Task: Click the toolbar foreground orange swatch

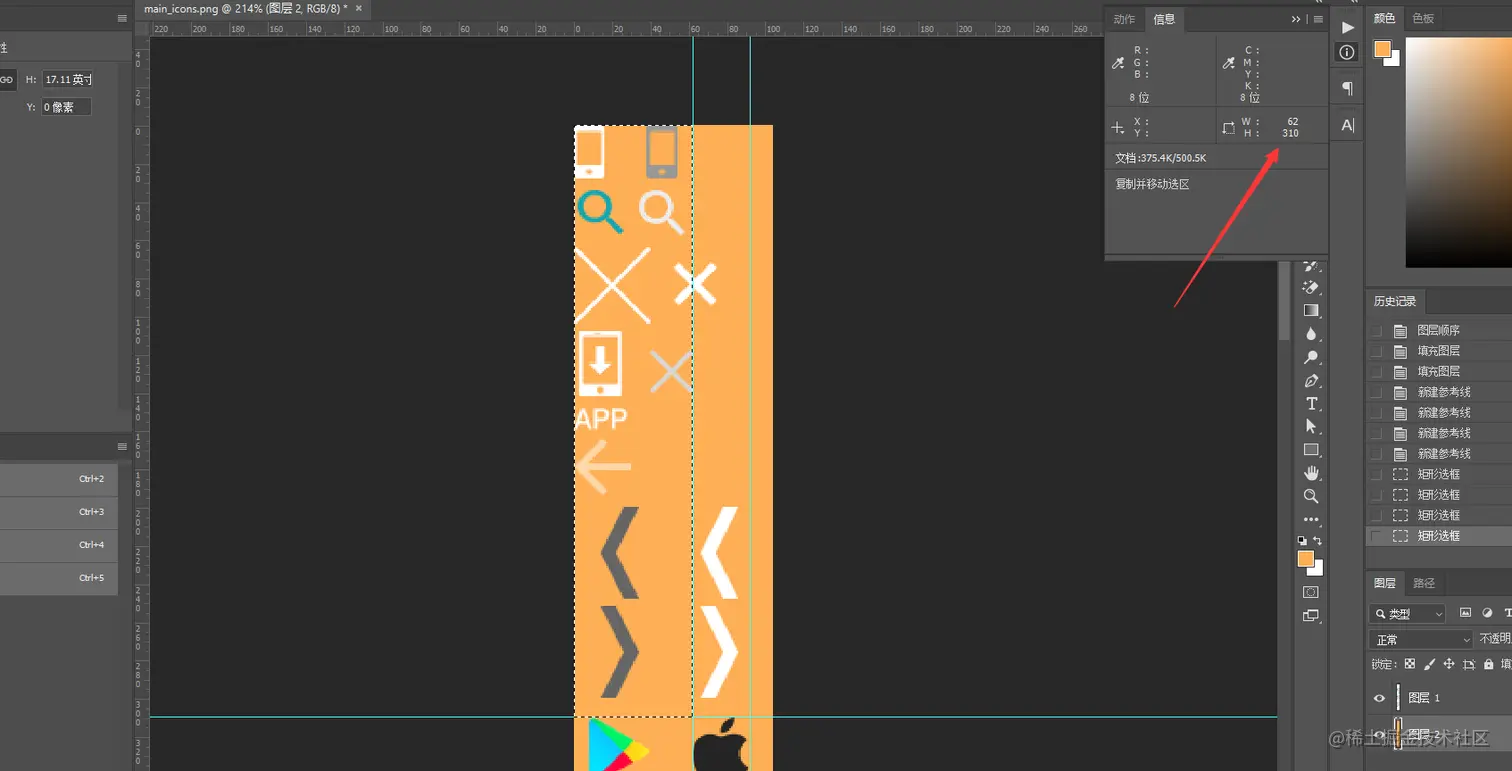Action: [x=1306, y=560]
